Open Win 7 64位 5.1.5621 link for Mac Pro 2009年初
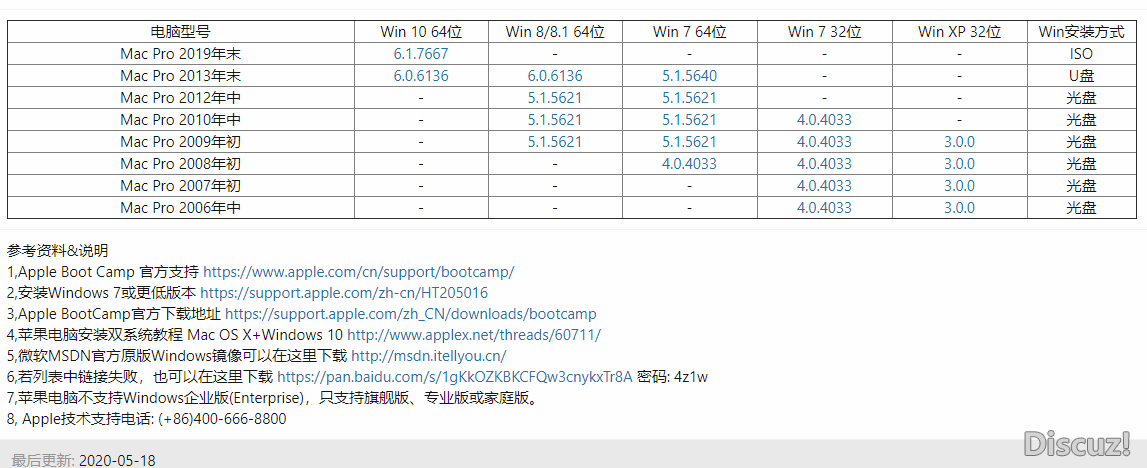 pyautogui.click(x=689, y=142)
